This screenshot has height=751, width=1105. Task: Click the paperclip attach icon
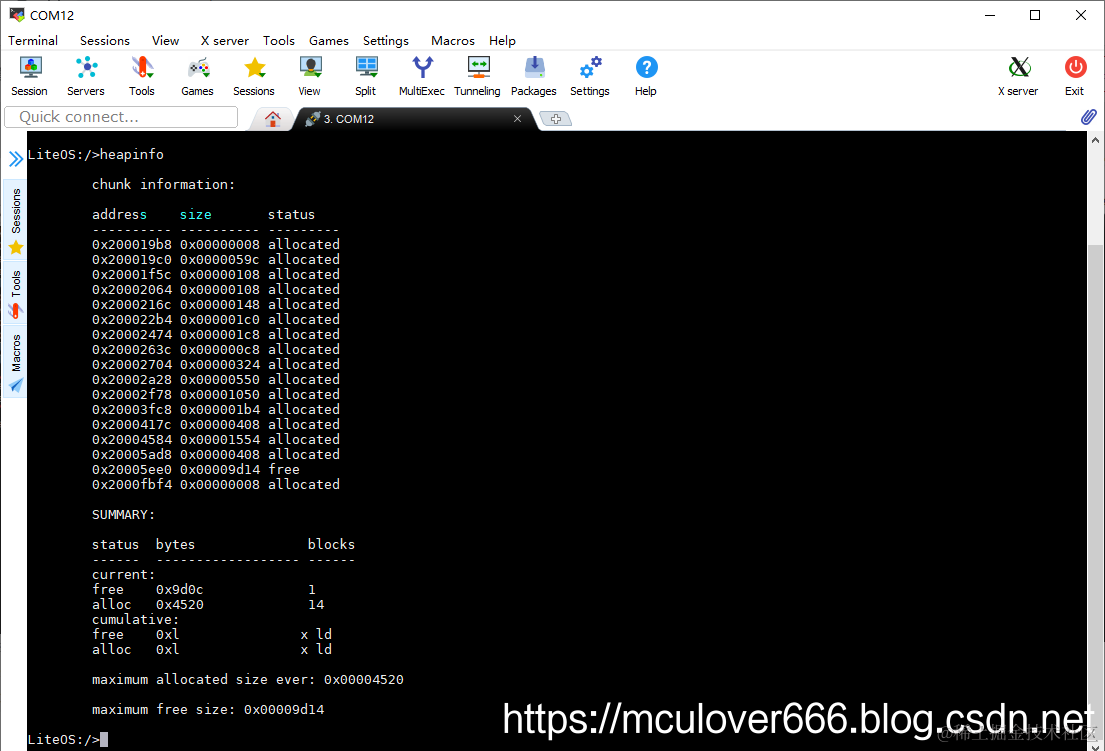(1089, 117)
